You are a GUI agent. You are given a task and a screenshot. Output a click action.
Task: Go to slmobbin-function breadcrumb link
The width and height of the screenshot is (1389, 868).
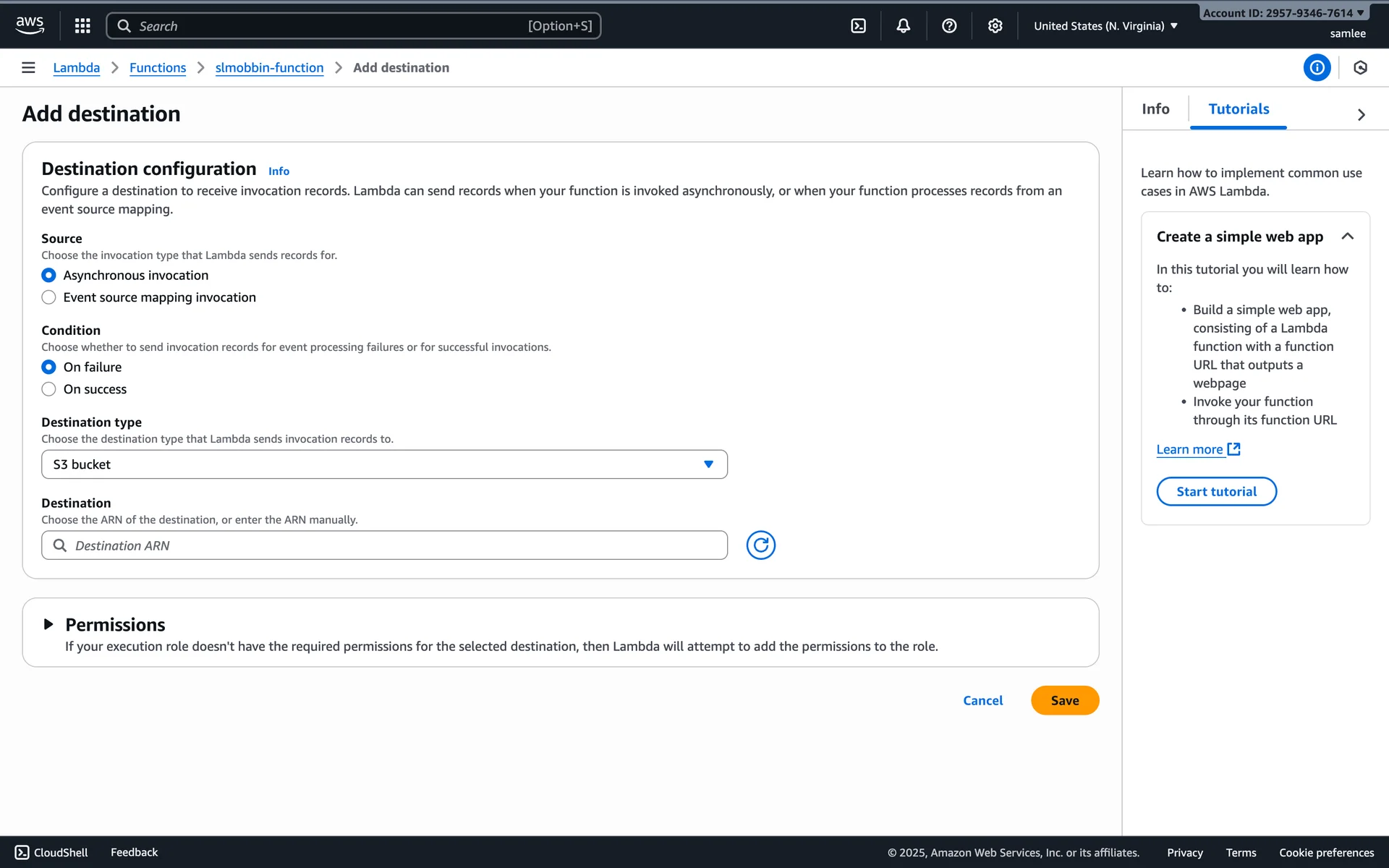(x=269, y=67)
